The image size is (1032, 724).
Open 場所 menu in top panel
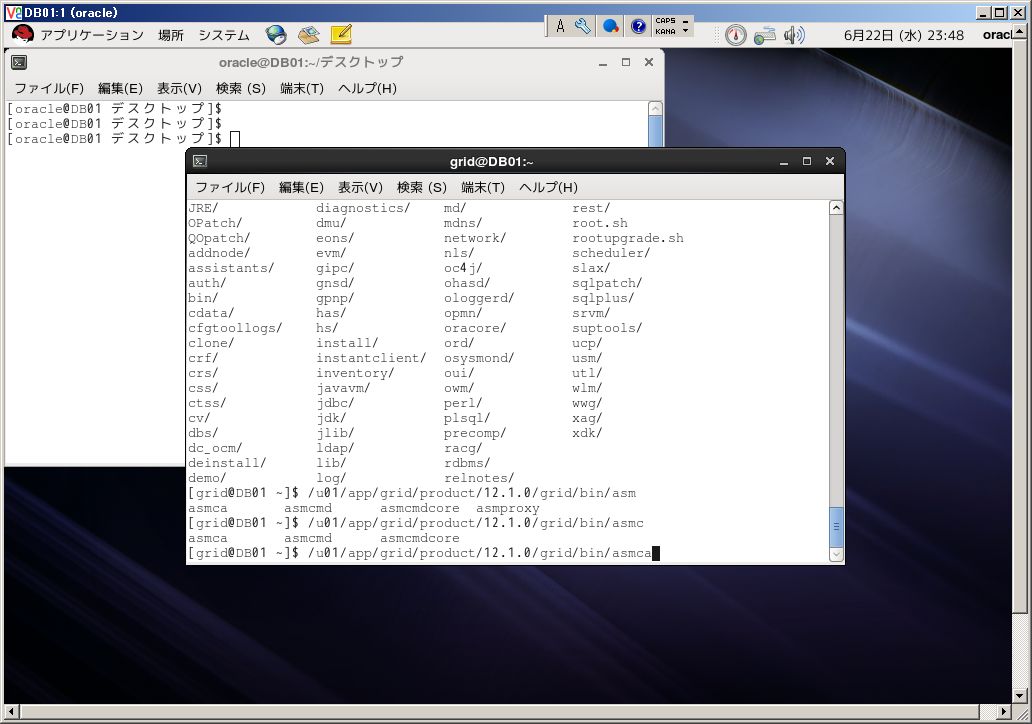(170, 35)
